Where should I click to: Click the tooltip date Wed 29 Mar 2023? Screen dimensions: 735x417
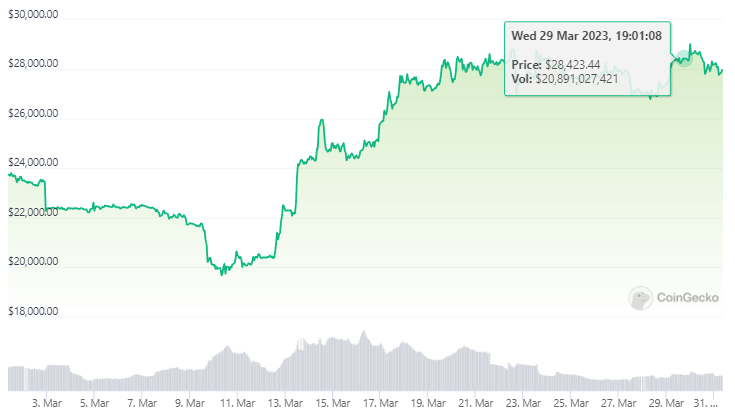click(x=560, y=36)
